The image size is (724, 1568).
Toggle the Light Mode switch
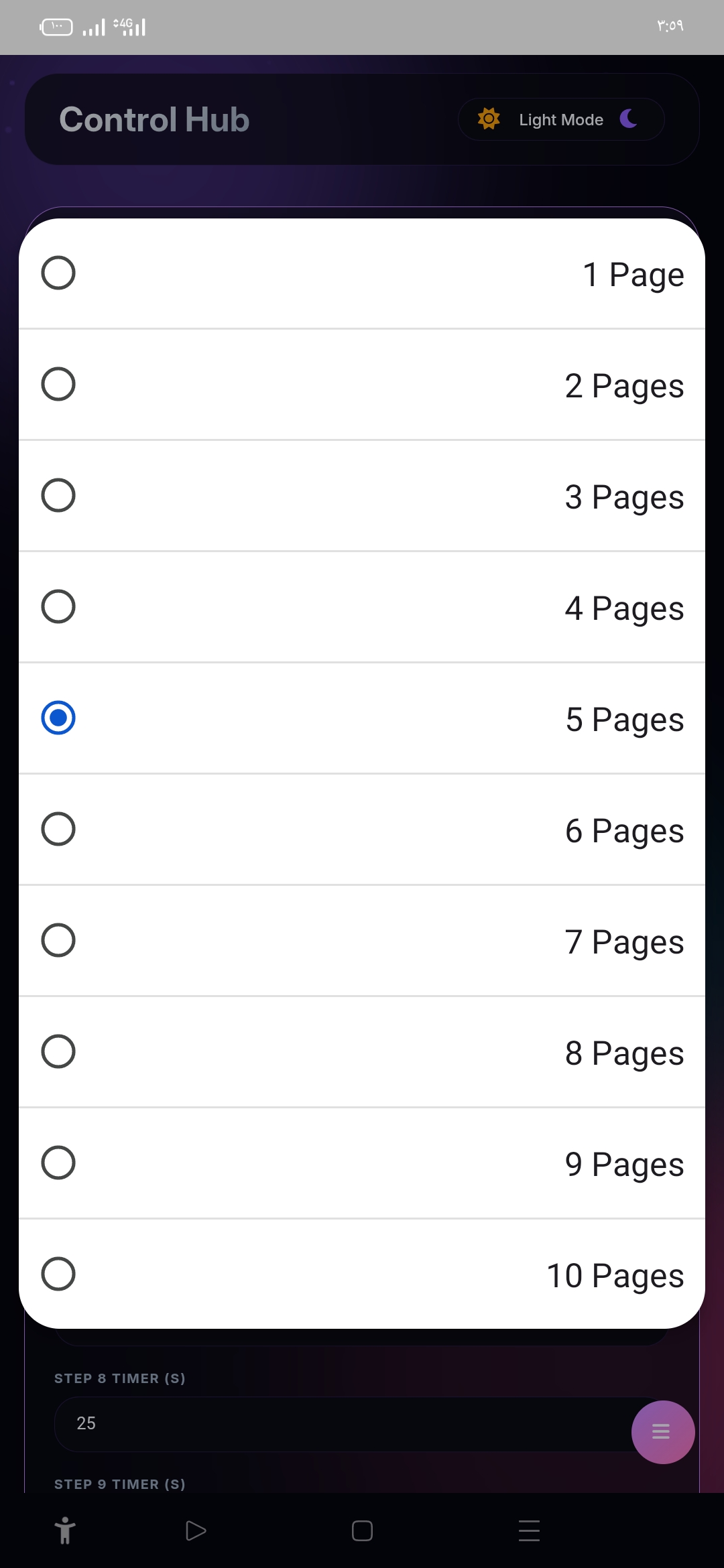pos(561,119)
